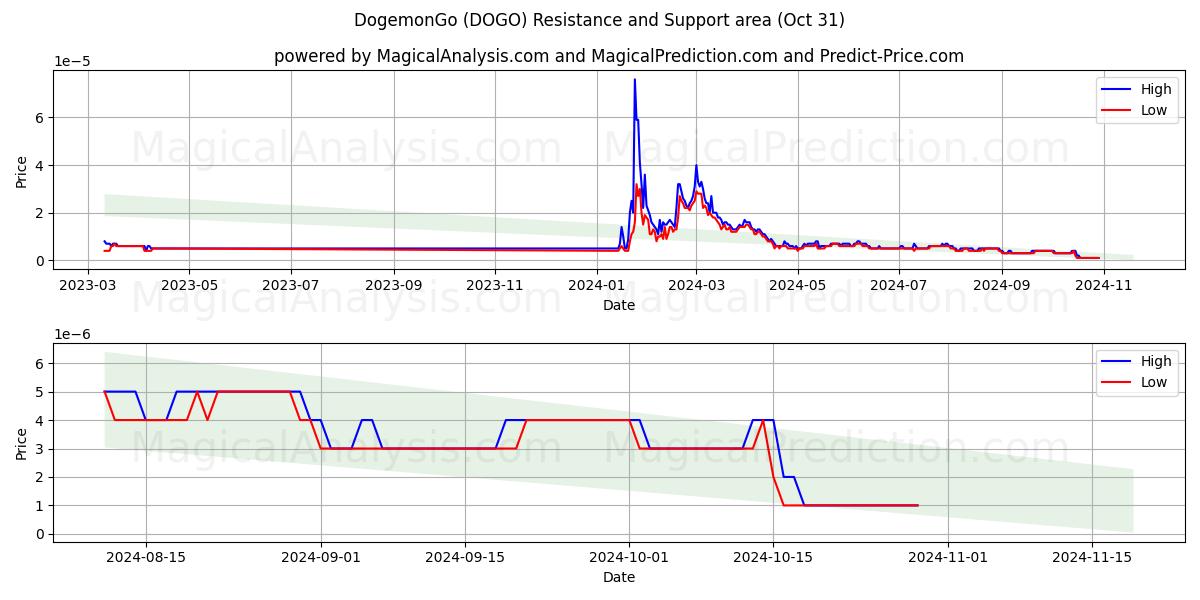Click bottom chart x-axis tick '2024-08-15'
This screenshot has height=600, width=1200.
[146, 556]
